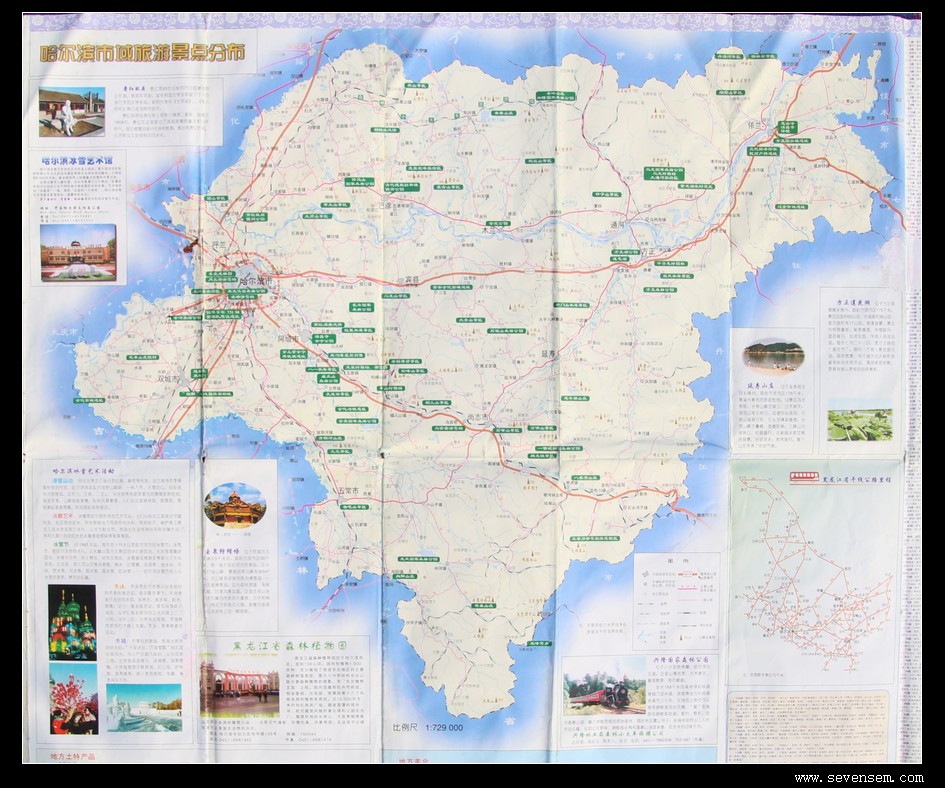The image size is (945, 788).
Task: Click the 阿城市 city label
Action: tap(289, 338)
